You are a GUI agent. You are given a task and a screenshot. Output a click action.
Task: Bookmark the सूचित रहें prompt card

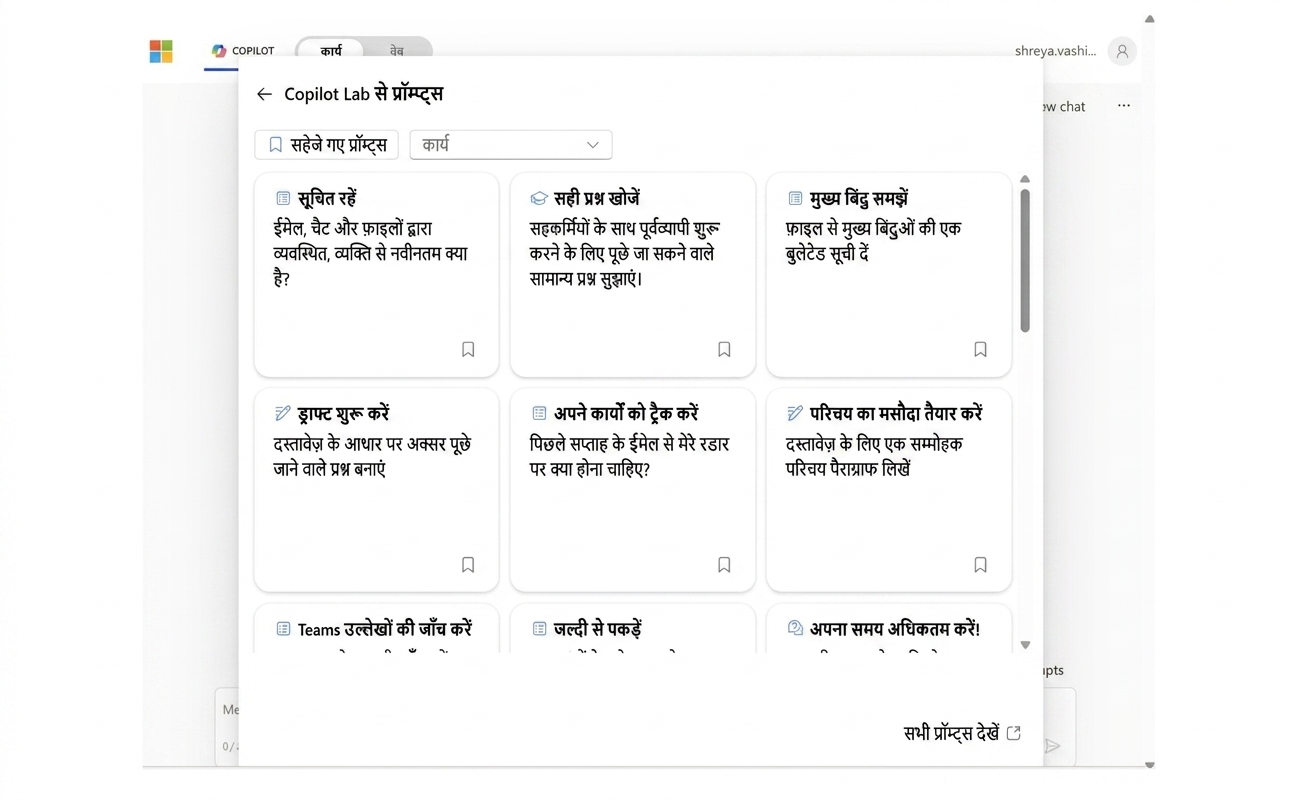coord(468,349)
